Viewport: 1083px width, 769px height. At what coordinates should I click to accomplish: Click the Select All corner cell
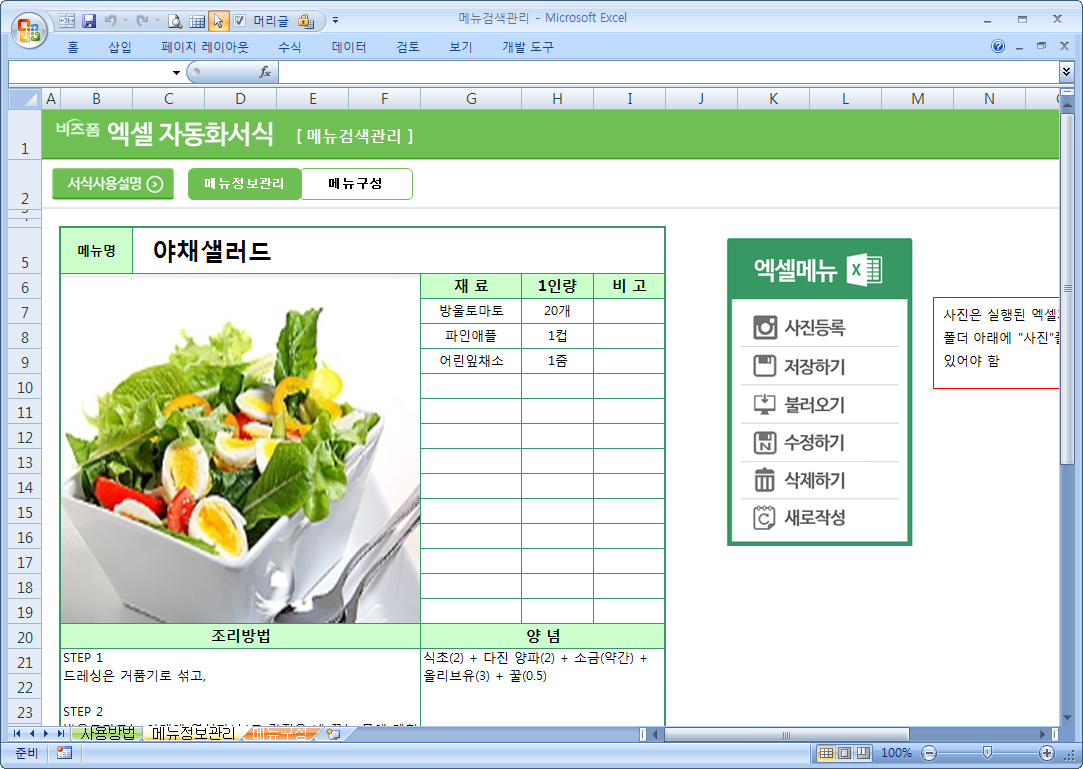pyautogui.click(x=26, y=99)
